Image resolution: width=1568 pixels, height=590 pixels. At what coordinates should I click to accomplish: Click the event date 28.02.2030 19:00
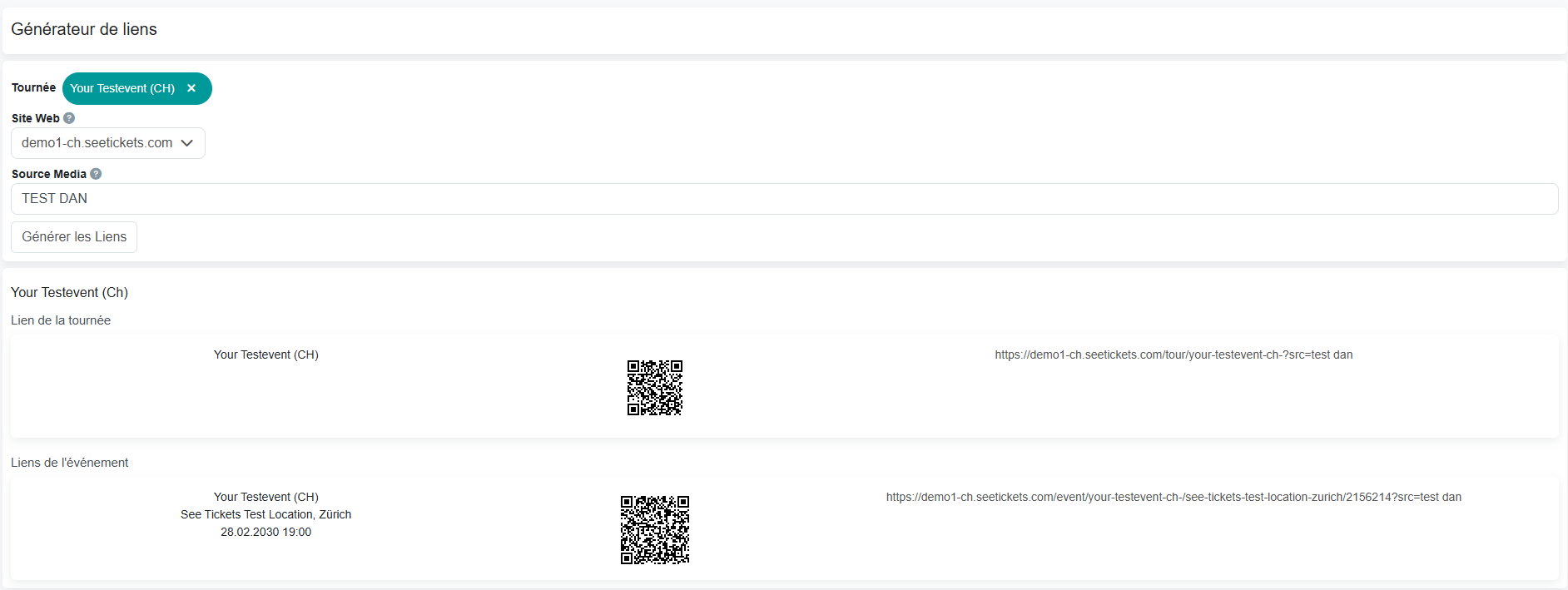coord(265,532)
